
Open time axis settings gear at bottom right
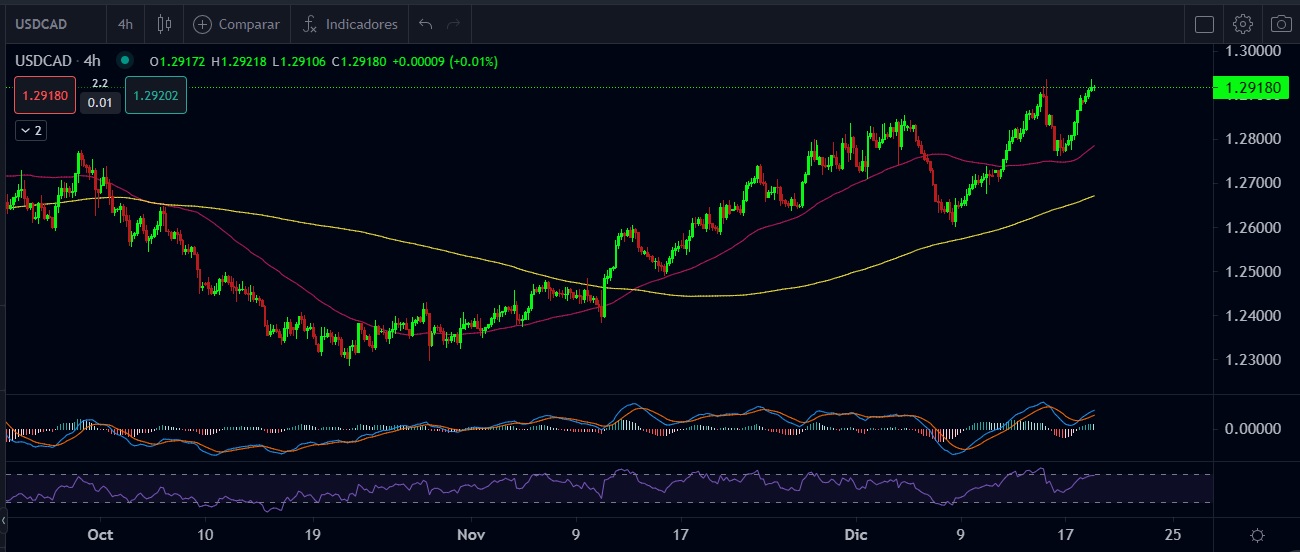tap(1257, 535)
